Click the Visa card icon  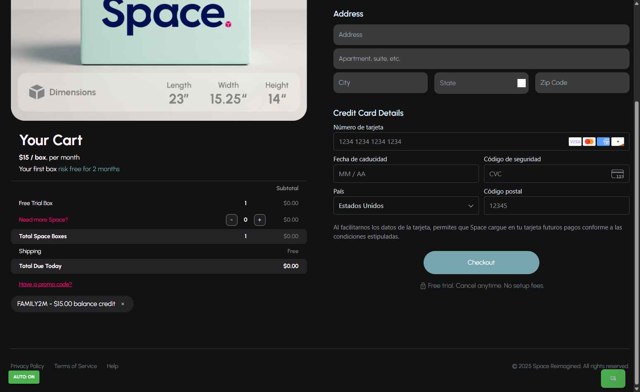point(575,142)
